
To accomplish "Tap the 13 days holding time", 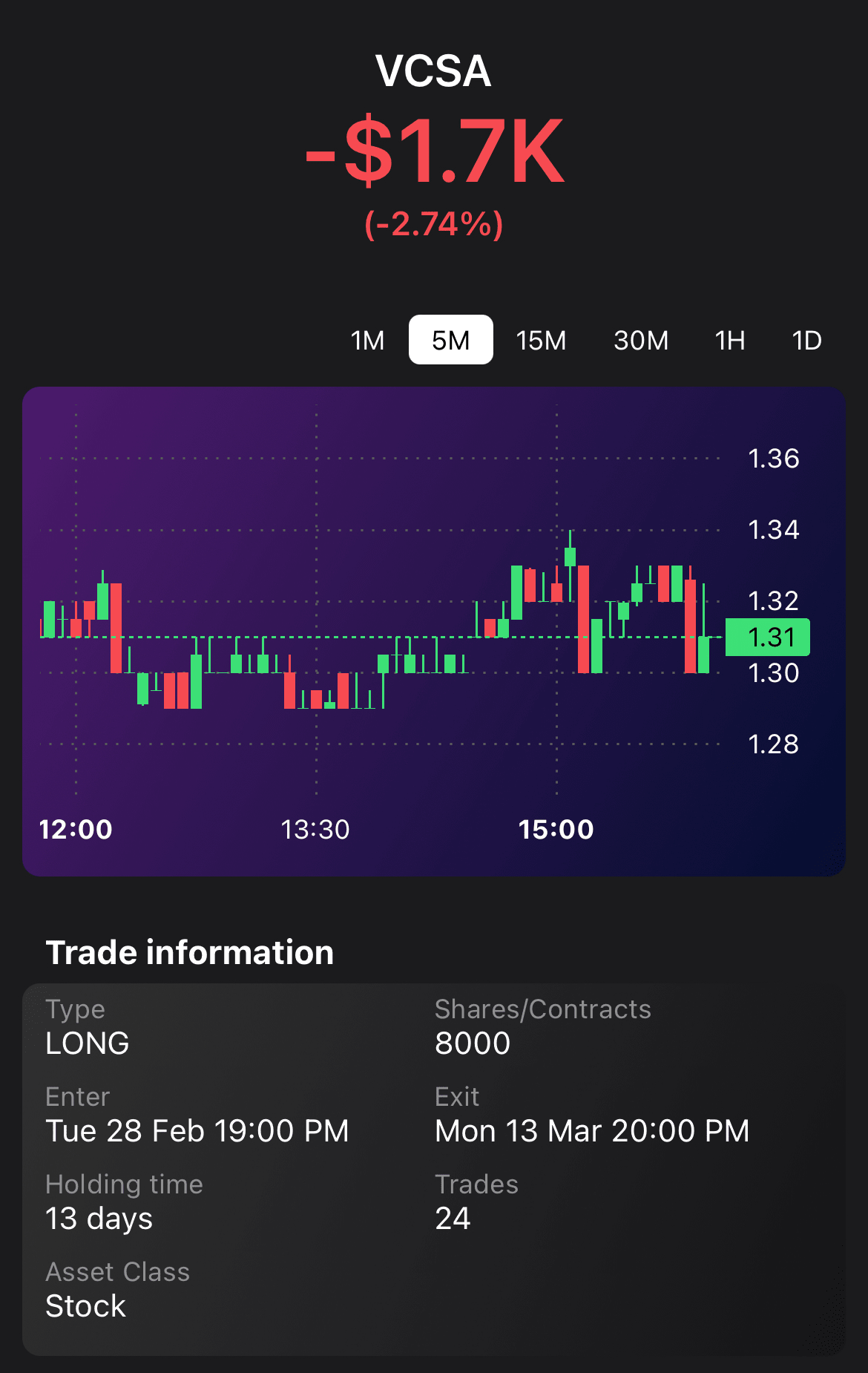I will coord(99,1219).
